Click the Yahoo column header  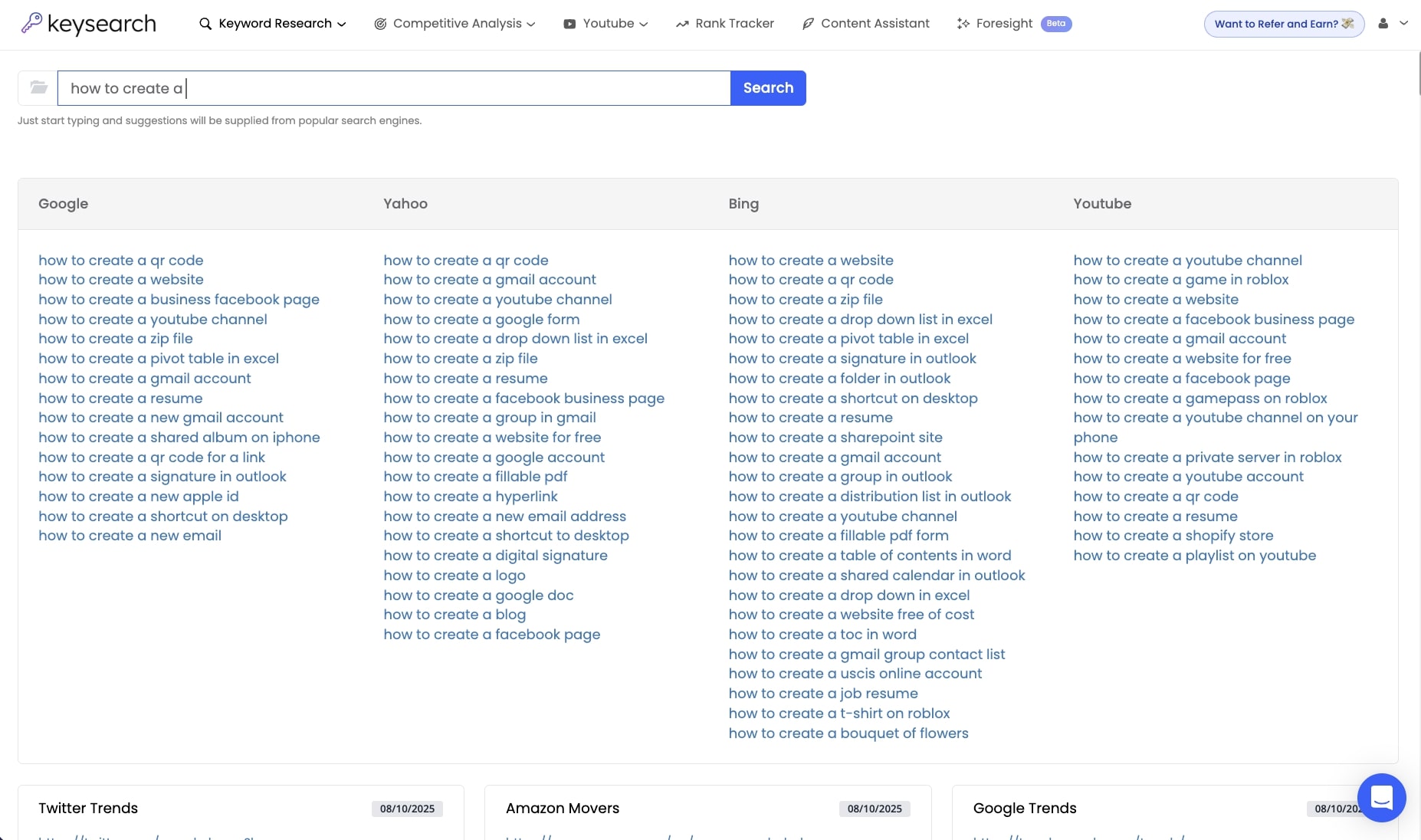tap(405, 204)
